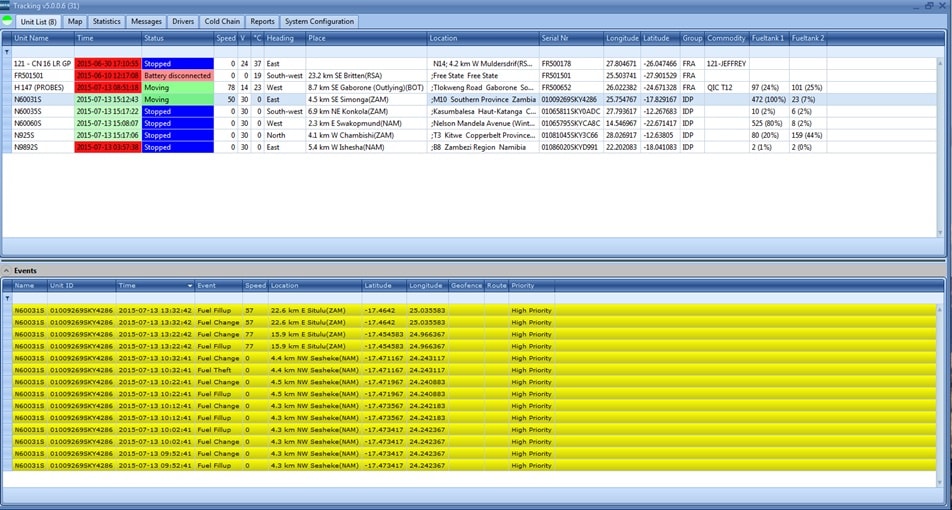Screen dimensions: 952x510
Task: Go to the Messages tab
Action: (x=146, y=21)
